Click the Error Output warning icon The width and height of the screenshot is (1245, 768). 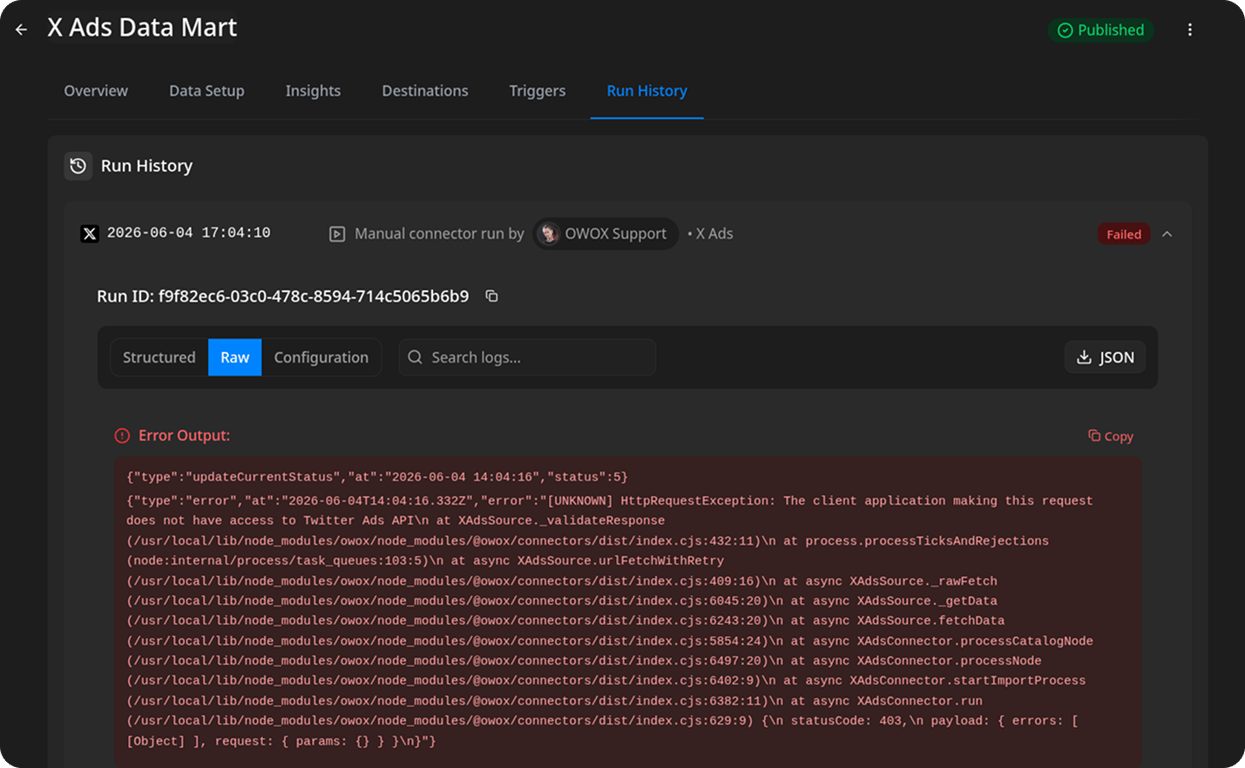122,436
